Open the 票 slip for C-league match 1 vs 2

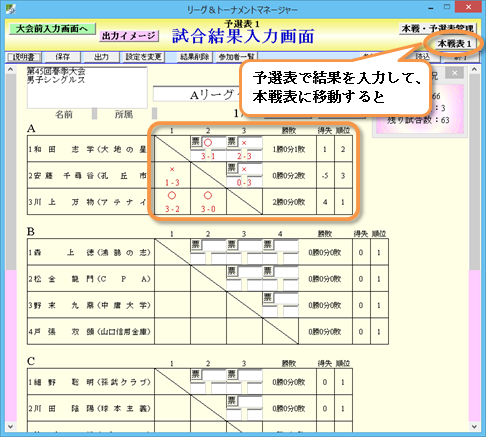click(x=196, y=374)
